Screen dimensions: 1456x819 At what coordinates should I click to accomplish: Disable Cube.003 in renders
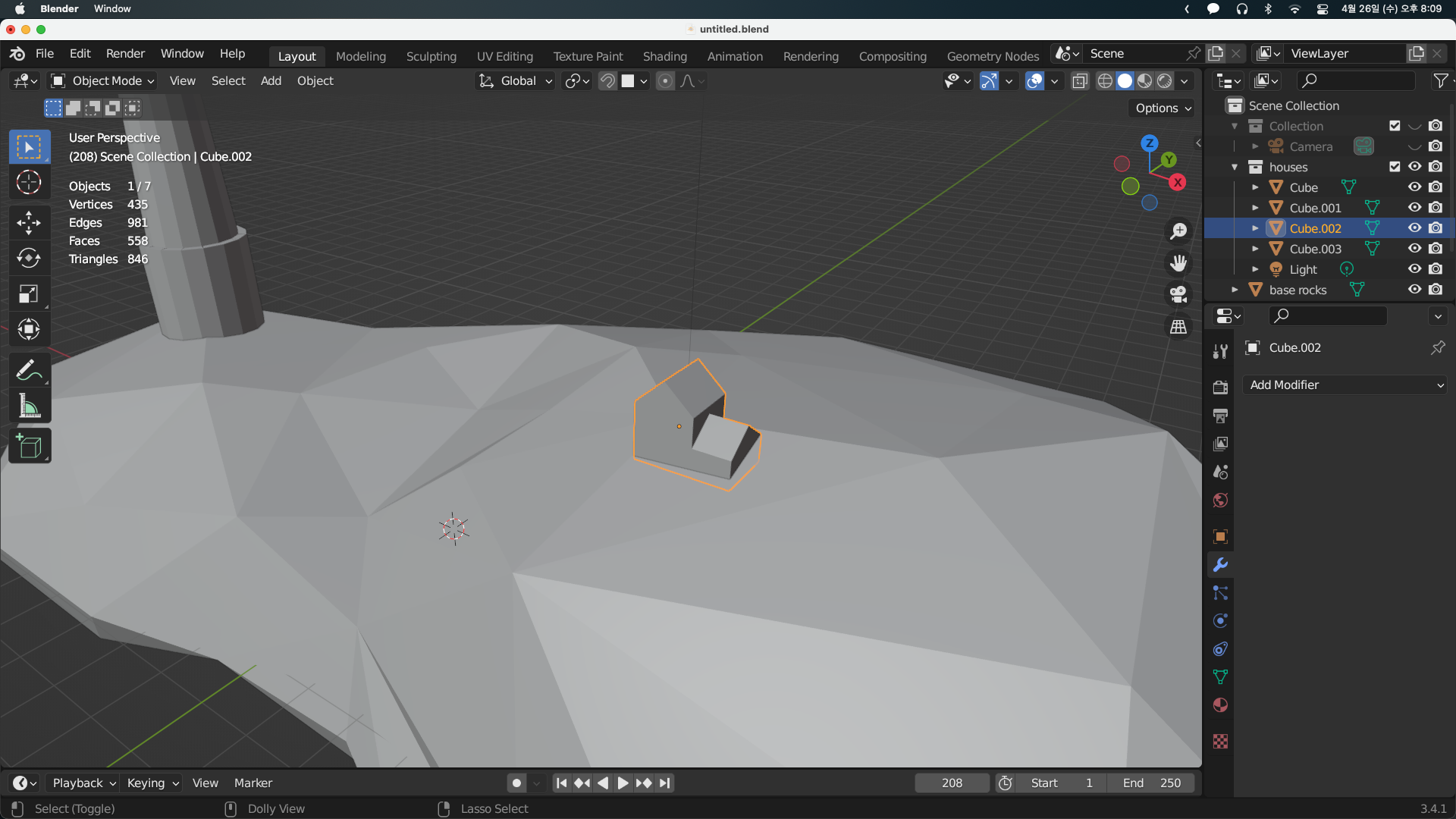tap(1436, 249)
